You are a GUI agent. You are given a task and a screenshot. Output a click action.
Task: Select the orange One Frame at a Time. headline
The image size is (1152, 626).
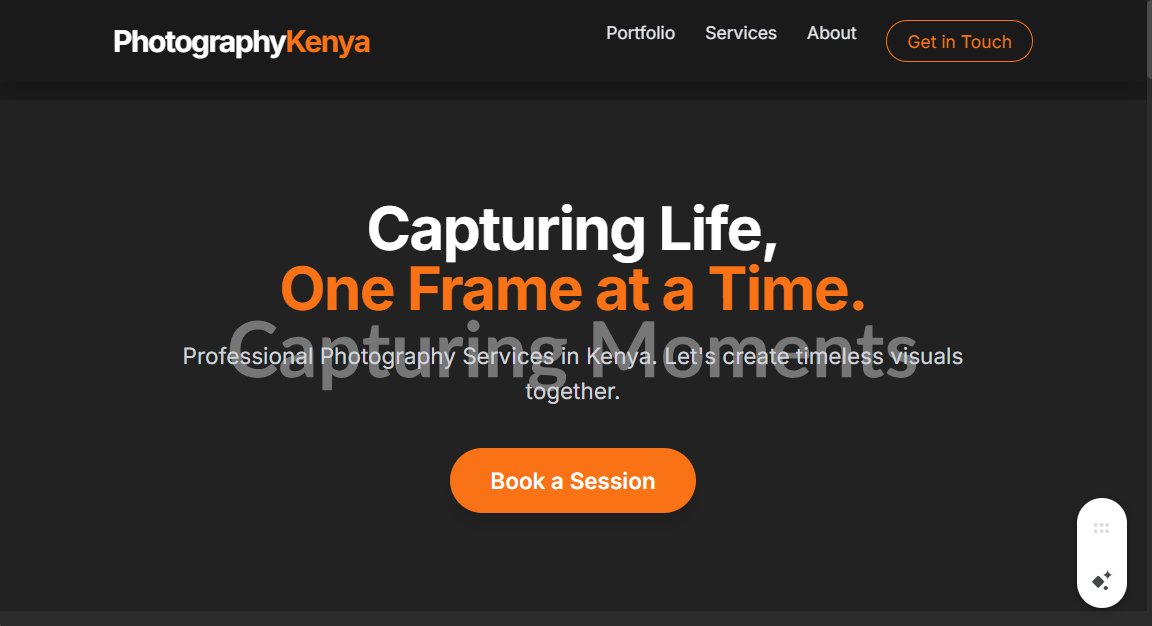(x=572, y=289)
